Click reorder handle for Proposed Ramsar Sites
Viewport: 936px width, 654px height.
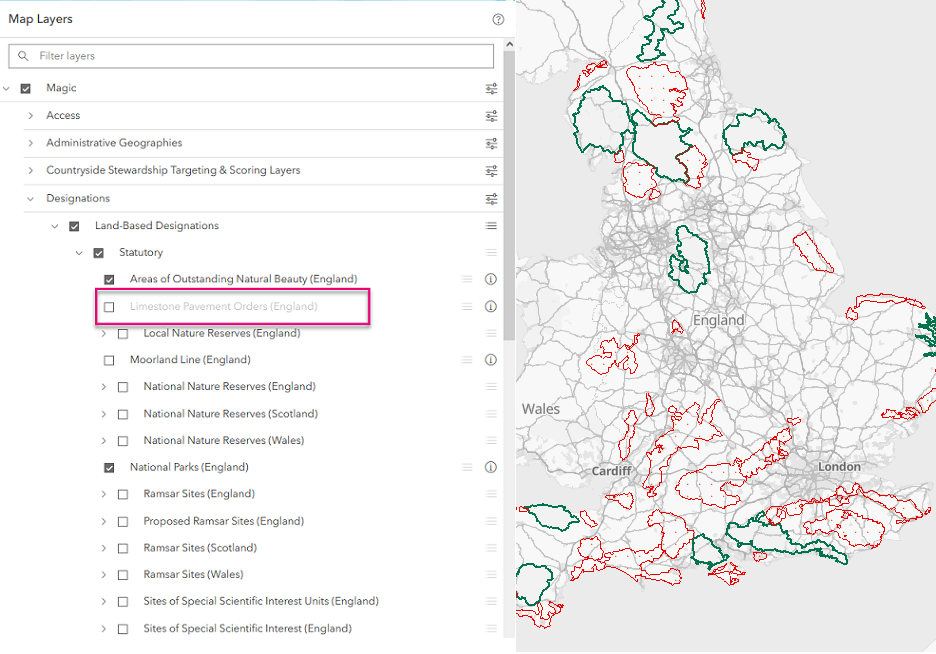tap(491, 521)
